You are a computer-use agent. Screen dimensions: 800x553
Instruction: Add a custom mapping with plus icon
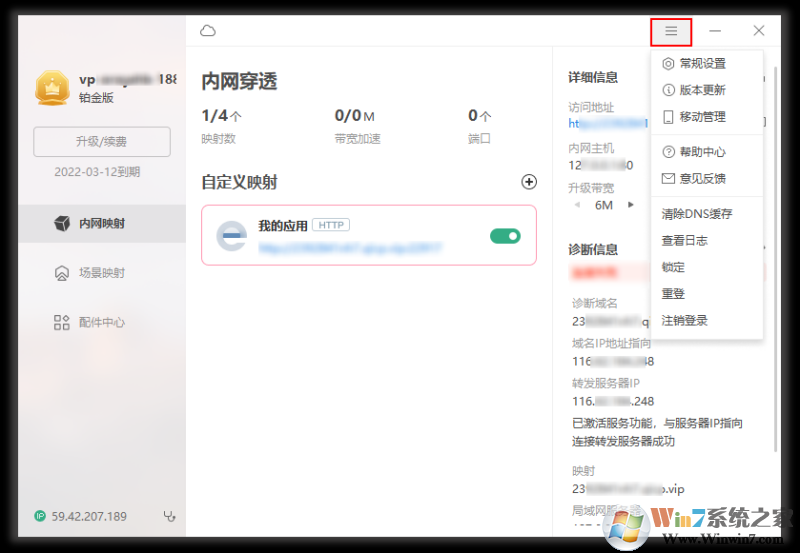[529, 182]
